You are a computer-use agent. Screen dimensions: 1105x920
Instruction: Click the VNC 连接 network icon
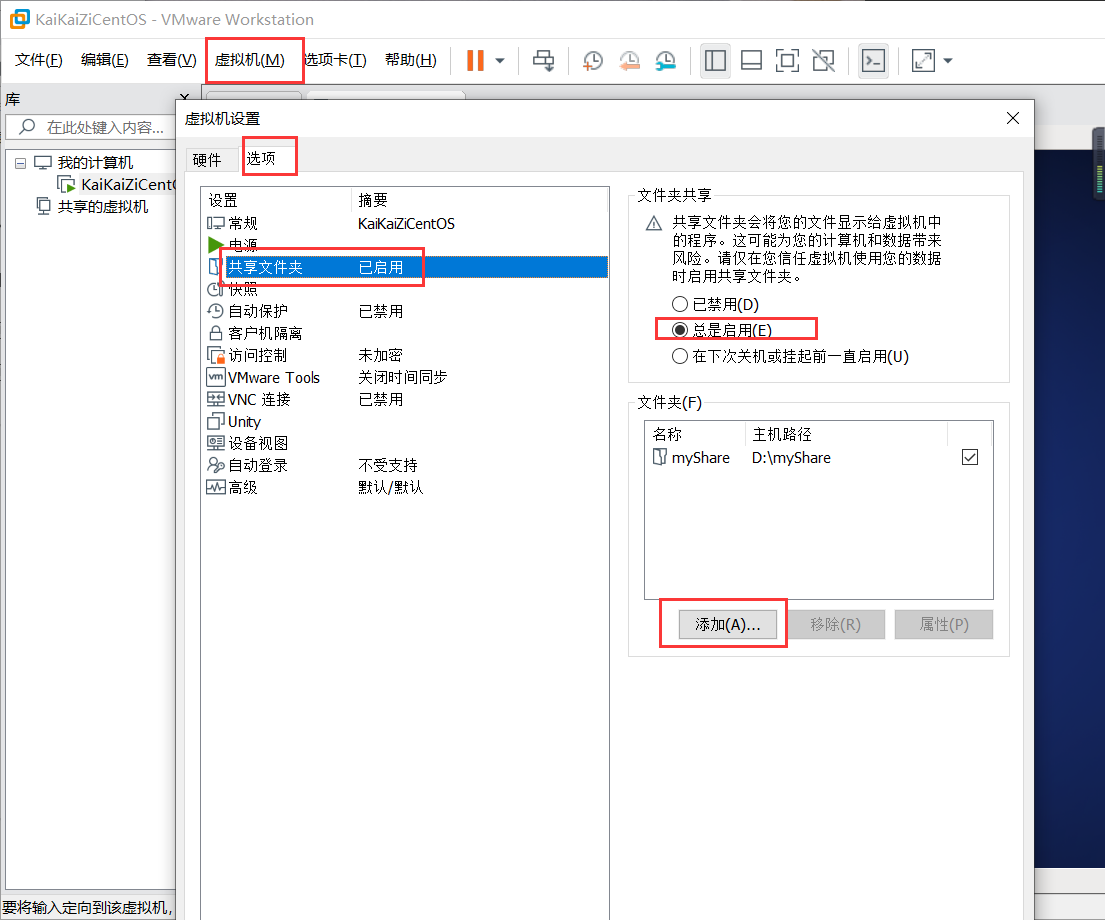(x=216, y=399)
